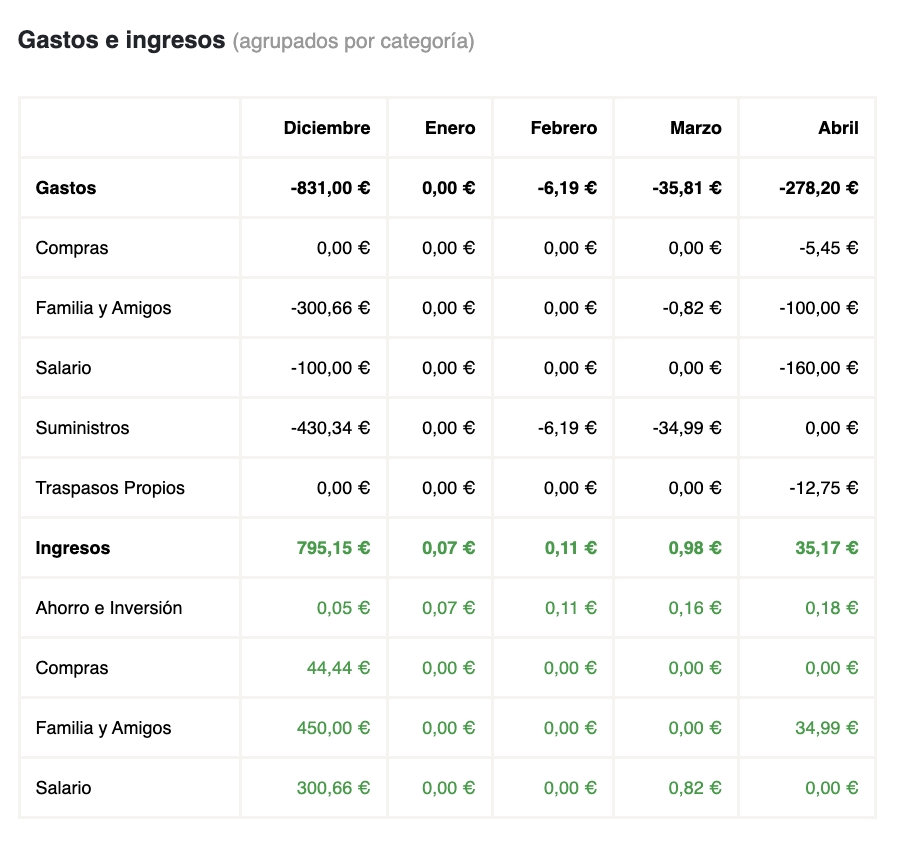This screenshot has height=847, width=899.
Task: Select the -12,75 € Traspasos Propios cell
Action: tap(823, 488)
